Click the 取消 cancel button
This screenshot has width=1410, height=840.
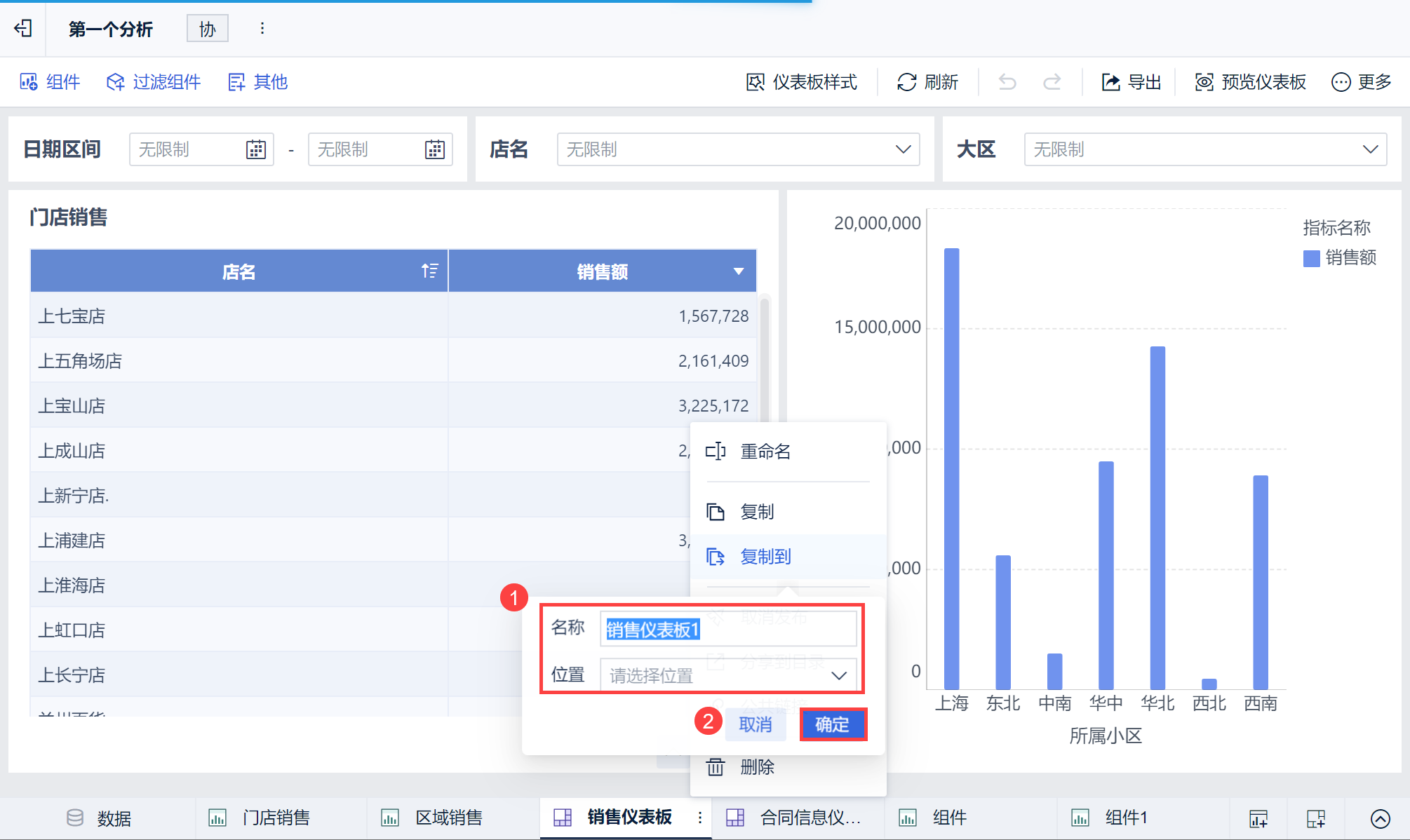click(755, 724)
